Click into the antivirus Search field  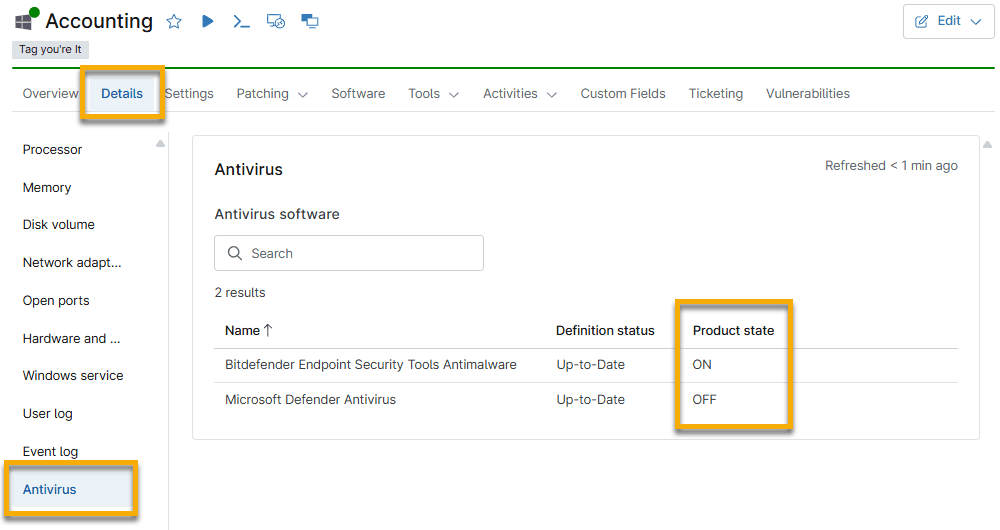(349, 253)
